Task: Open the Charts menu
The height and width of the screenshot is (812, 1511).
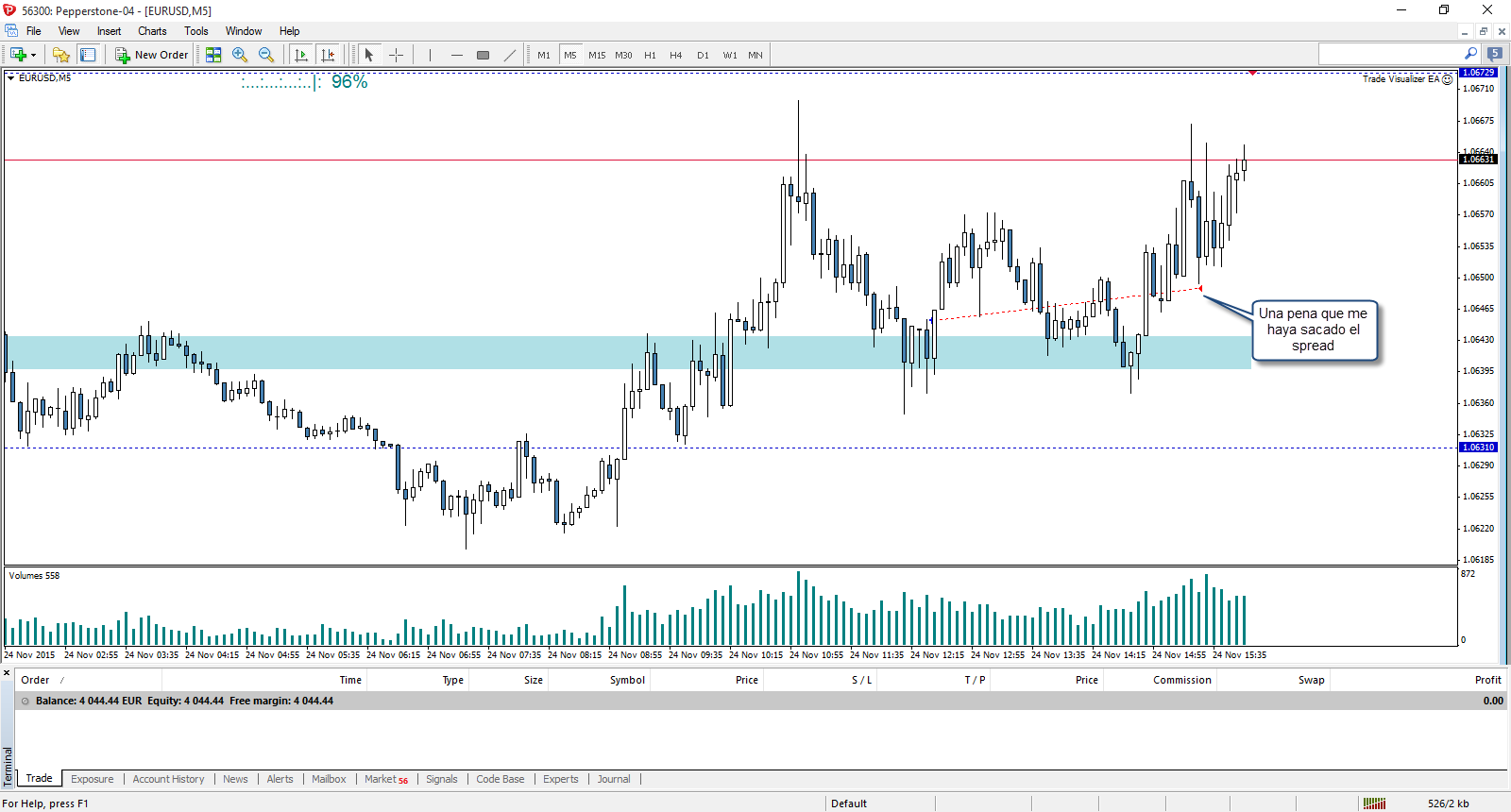Action: point(152,31)
